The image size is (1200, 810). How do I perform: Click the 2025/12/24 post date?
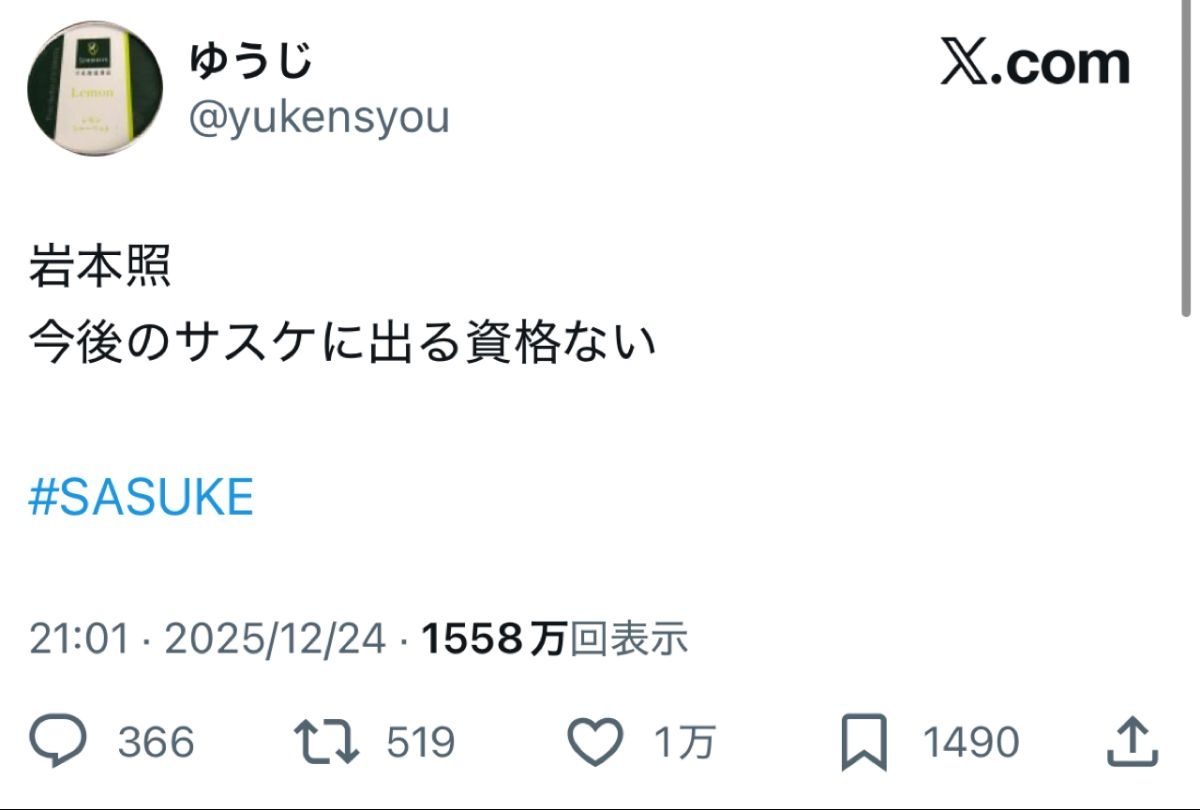[x=275, y=639]
